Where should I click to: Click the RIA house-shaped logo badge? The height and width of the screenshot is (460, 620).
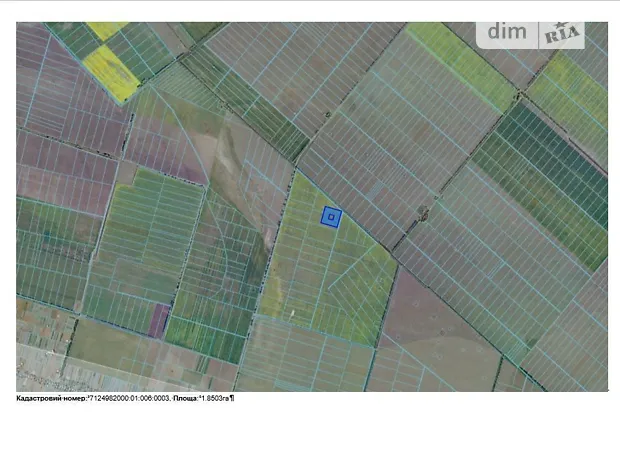562,34
